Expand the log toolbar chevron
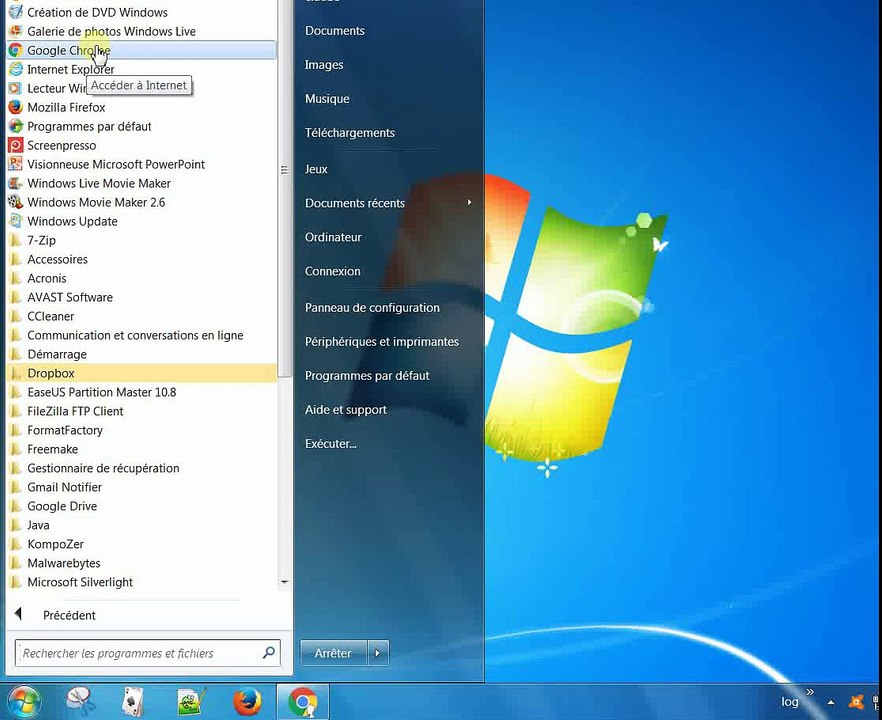 (x=810, y=691)
